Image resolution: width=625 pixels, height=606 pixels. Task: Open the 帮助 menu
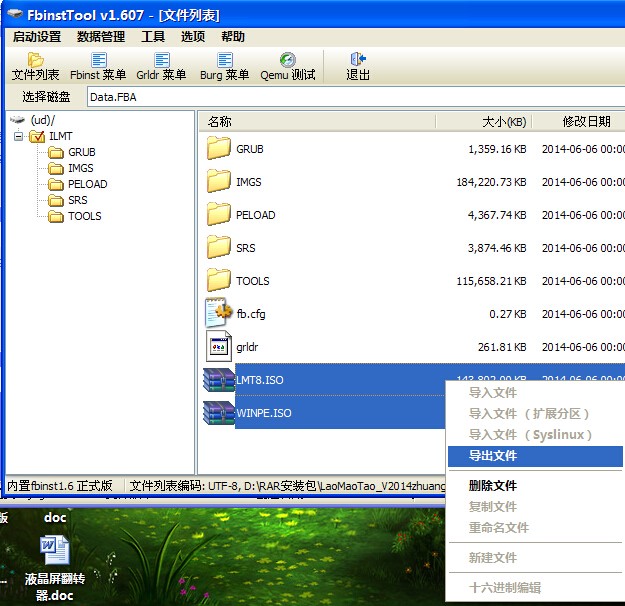(233, 37)
